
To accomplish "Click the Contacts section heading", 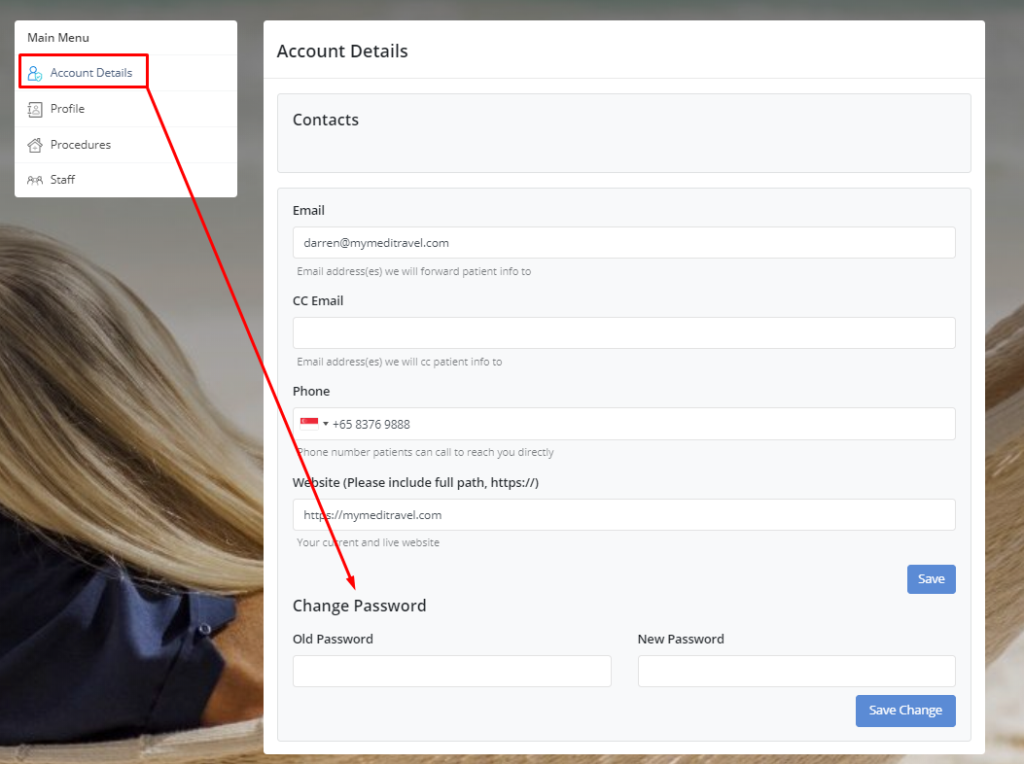I will 325,120.
